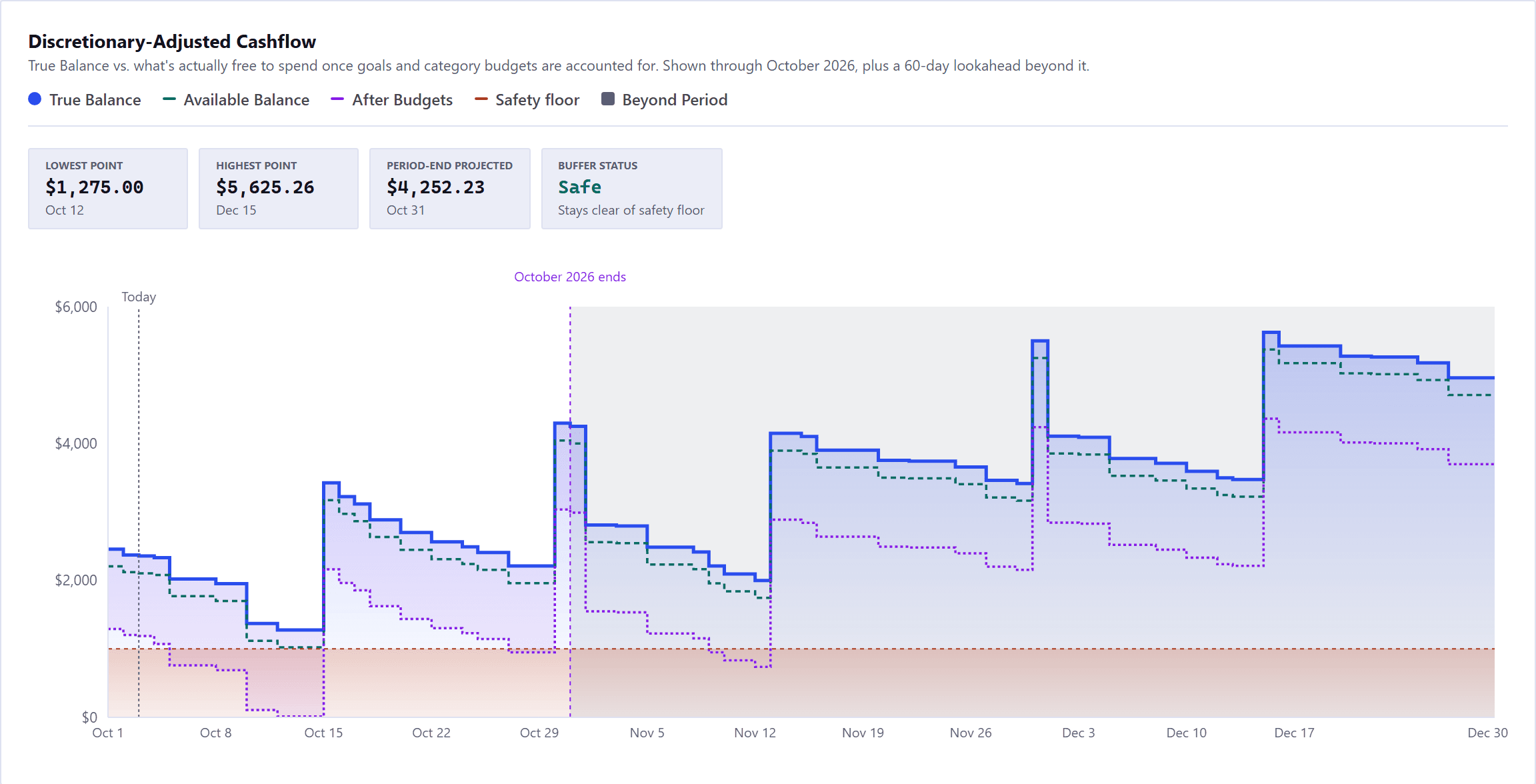Click the 'Dec 3' x-axis label
This screenshot has height=784, width=1536.
(x=1079, y=733)
